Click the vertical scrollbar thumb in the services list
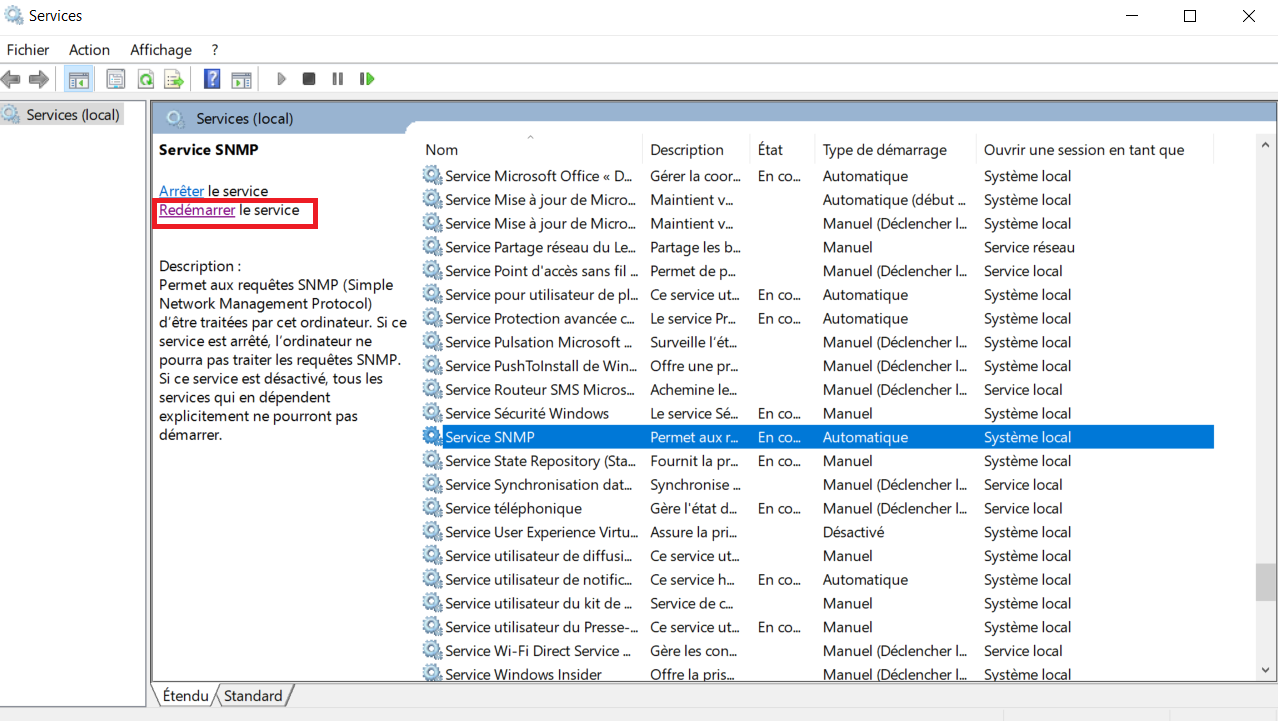Screen dimensions: 1278x721 click(x=1265, y=582)
